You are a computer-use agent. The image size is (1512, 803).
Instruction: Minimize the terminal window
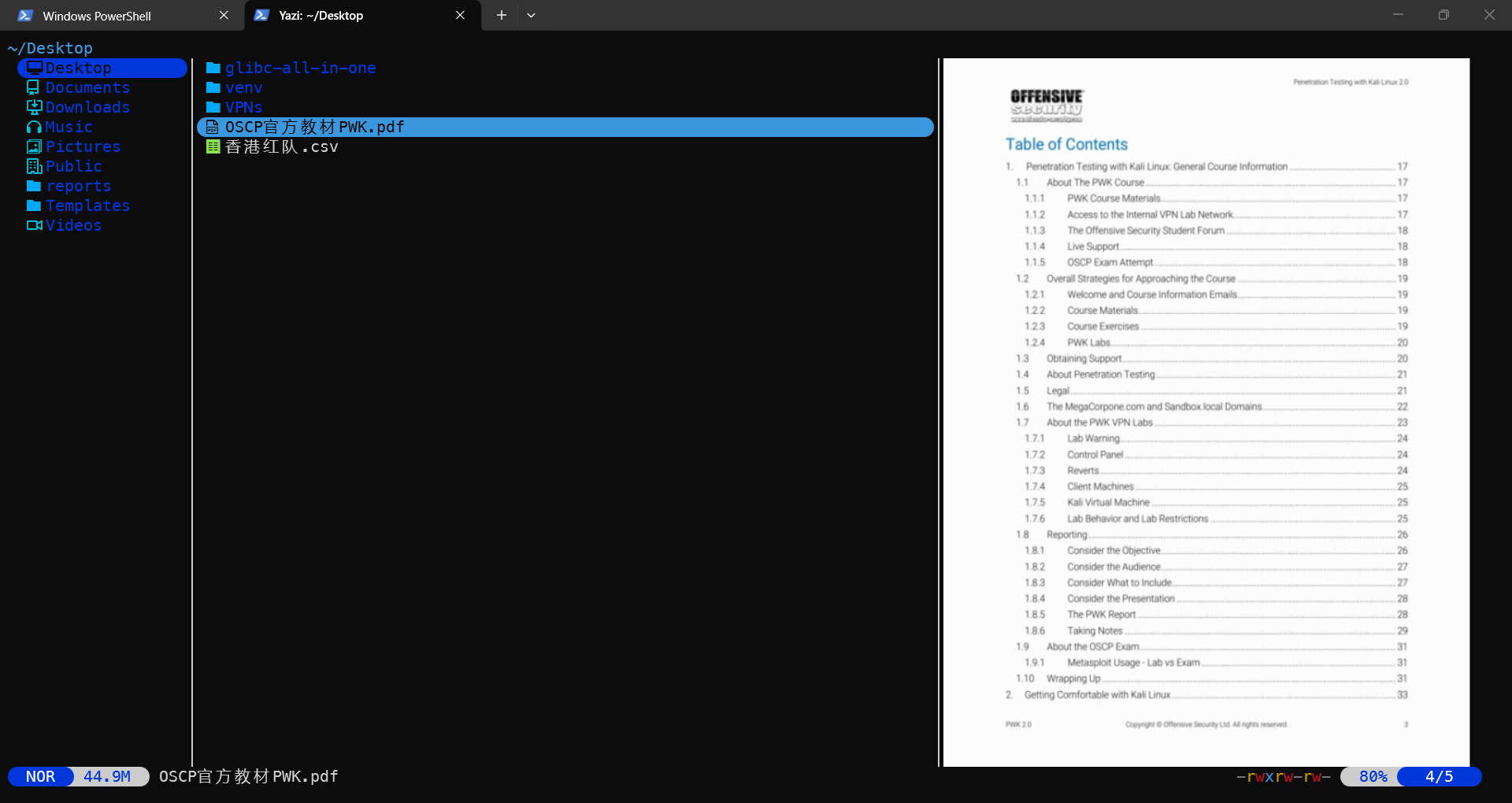(1398, 15)
